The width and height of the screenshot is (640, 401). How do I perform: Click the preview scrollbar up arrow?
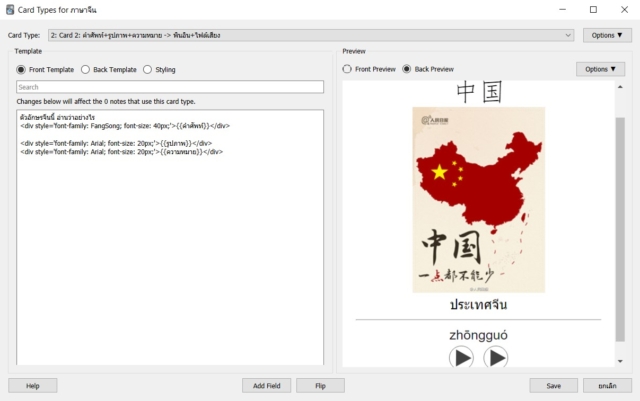tap(620, 87)
